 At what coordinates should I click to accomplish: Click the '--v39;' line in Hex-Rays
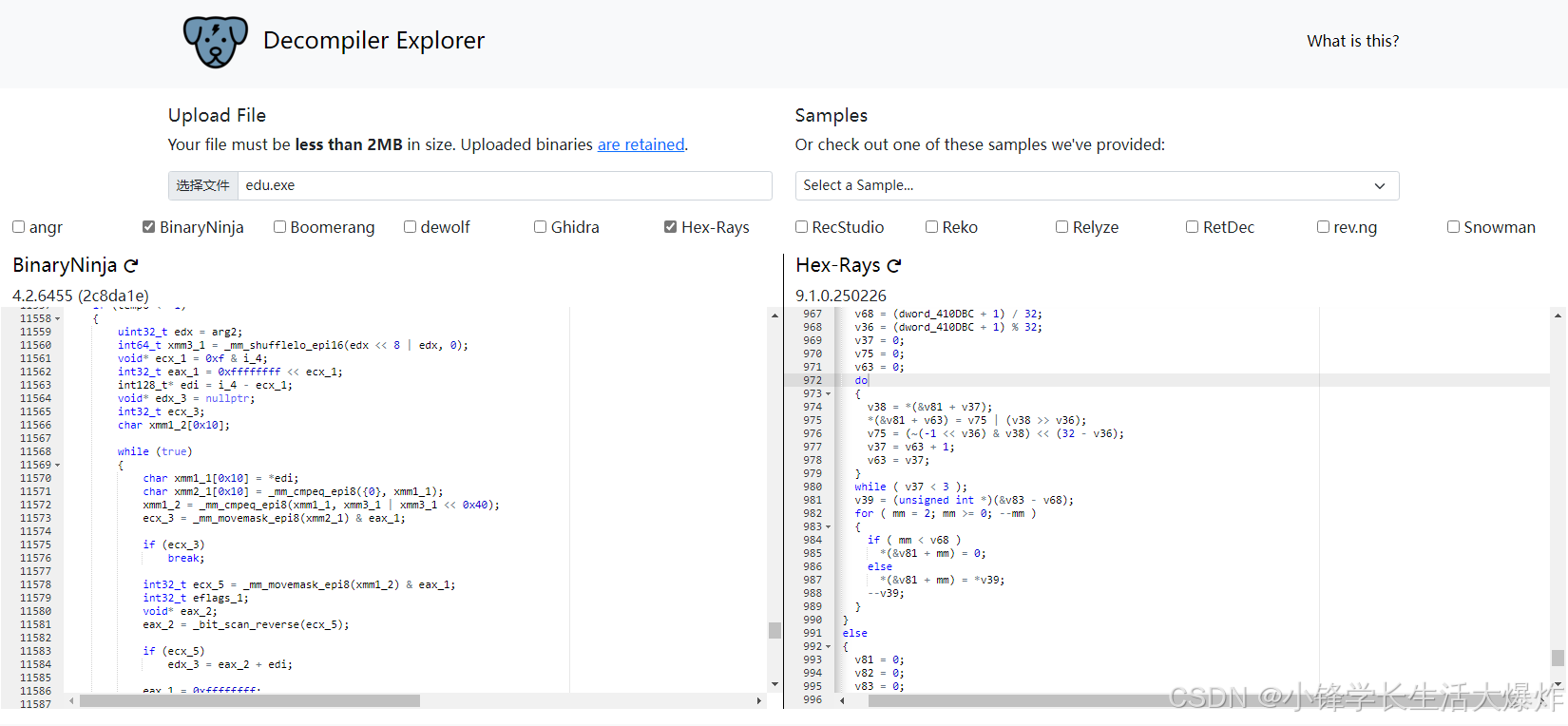click(x=886, y=593)
